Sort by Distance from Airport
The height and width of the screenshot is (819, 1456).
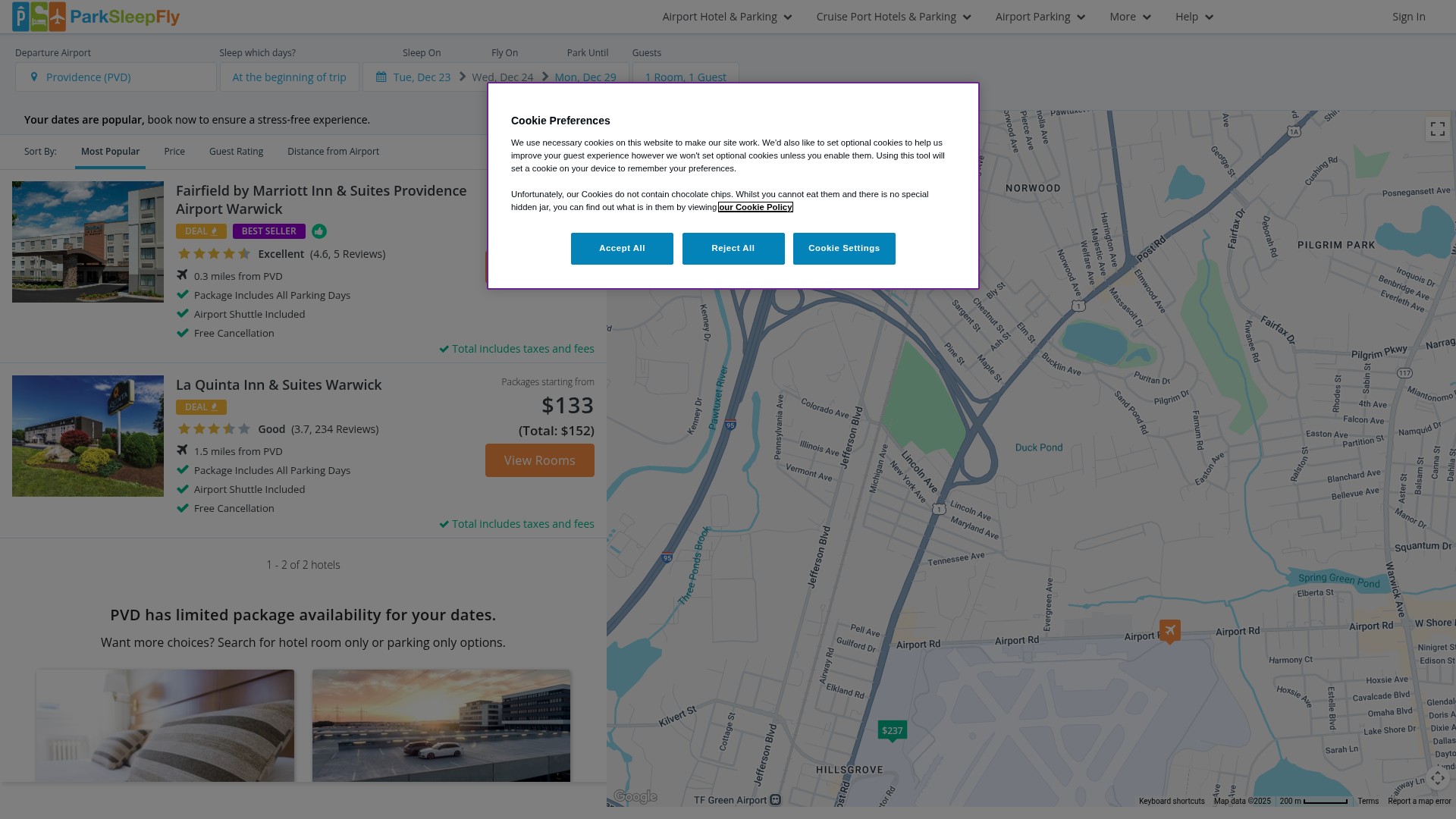pos(333,152)
